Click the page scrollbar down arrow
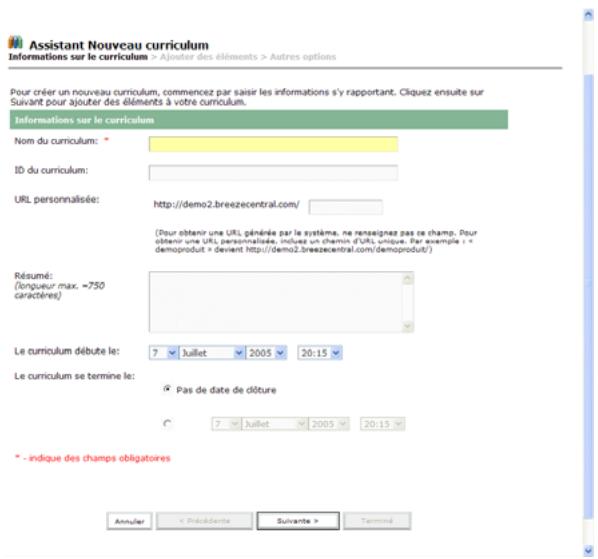598x559 pixels. tap(588, 551)
